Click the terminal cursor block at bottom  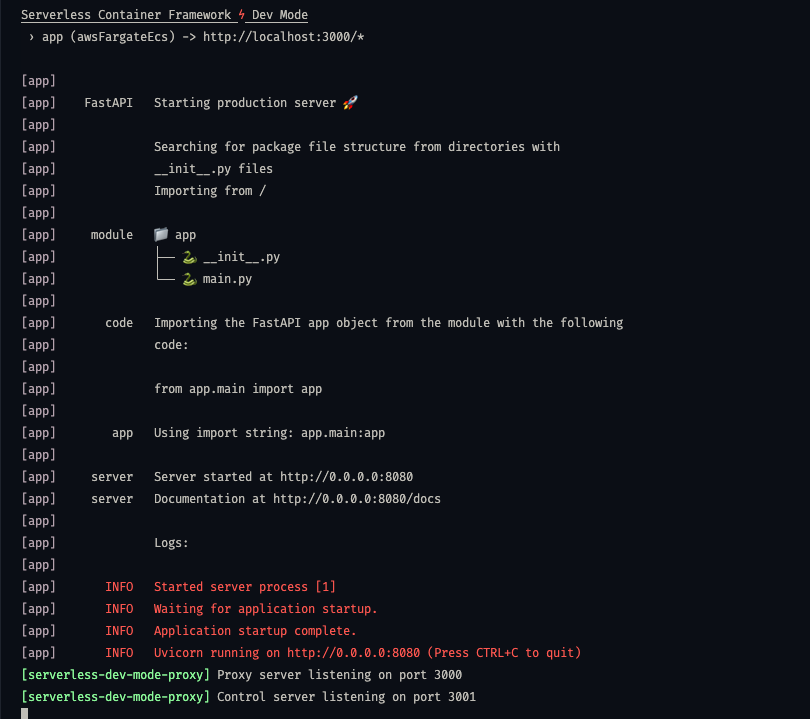(x=24, y=713)
